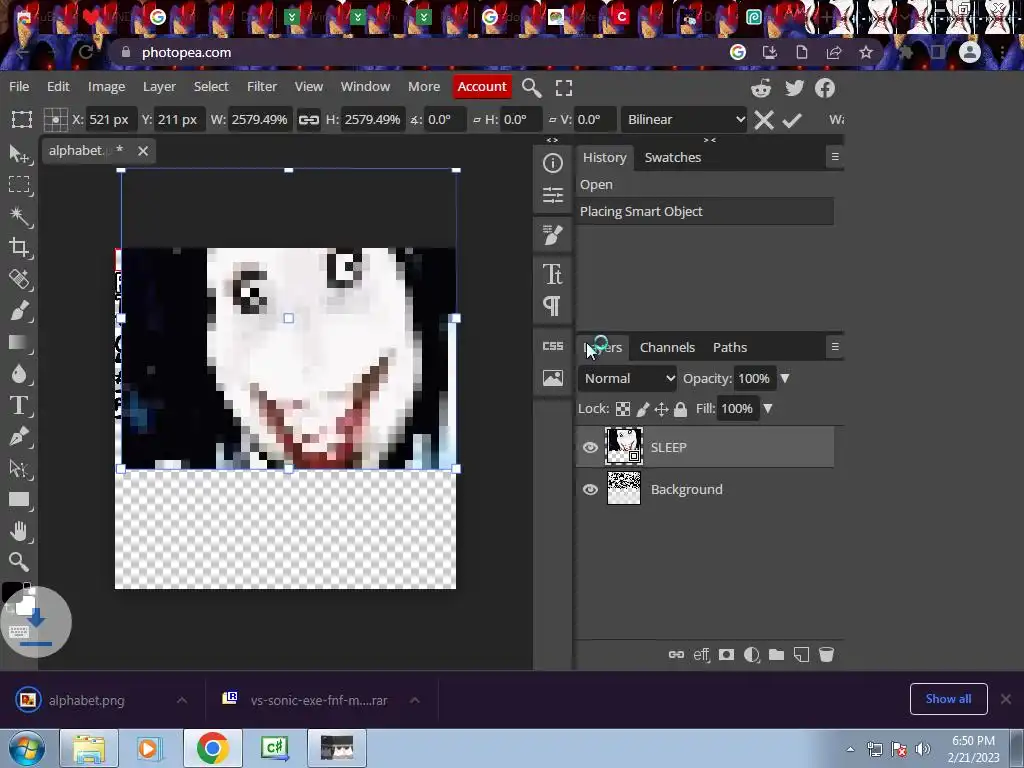Switch to the Paths tab
Screen dimensions: 1024x768
[730, 347]
